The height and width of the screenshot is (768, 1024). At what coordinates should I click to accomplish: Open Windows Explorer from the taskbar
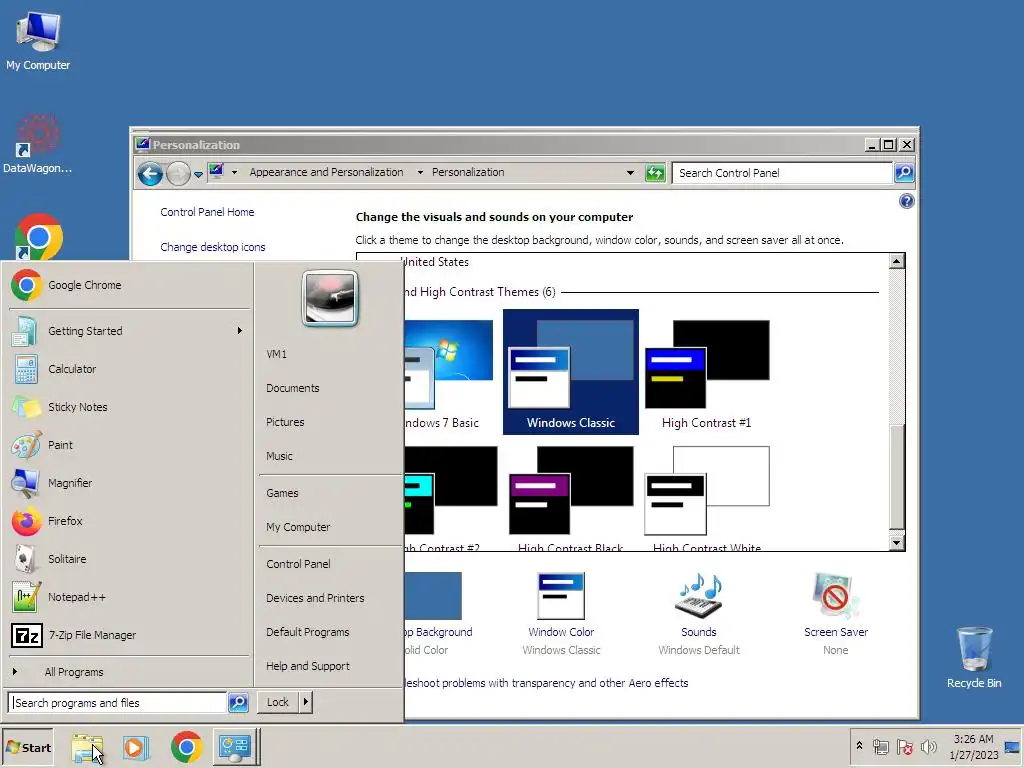[x=87, y=747]
